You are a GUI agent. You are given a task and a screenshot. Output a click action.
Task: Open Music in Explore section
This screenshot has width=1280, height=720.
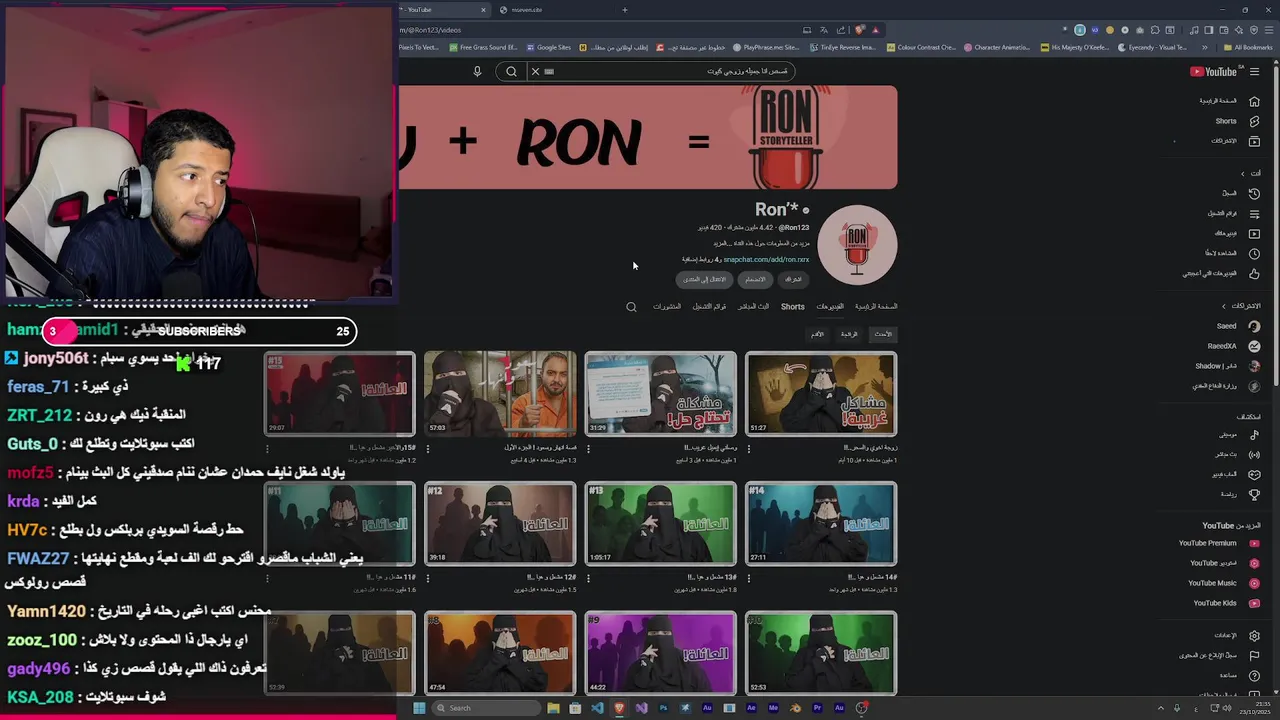pyautogui.click(x=1238, y=435)
